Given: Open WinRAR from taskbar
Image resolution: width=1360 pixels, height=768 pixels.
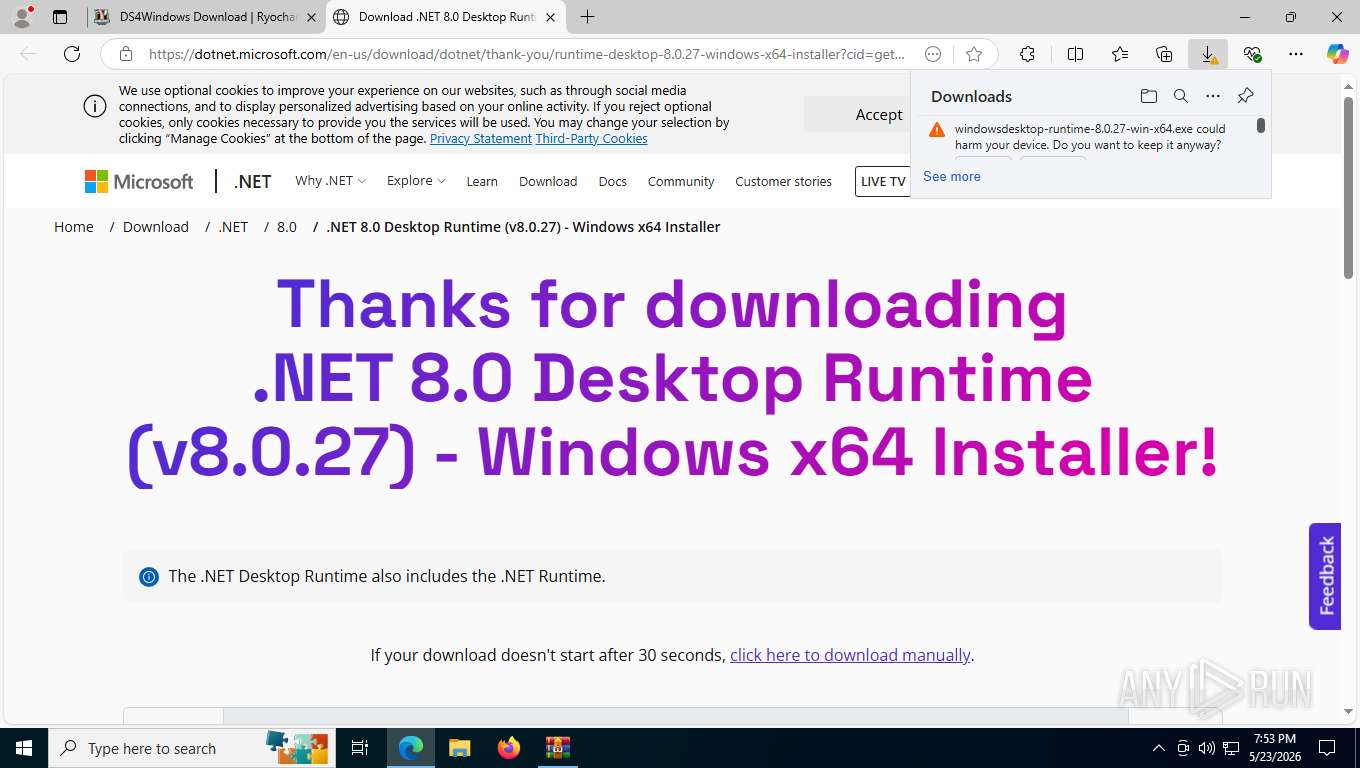Looking at the screenshot, I should (557, 748).
